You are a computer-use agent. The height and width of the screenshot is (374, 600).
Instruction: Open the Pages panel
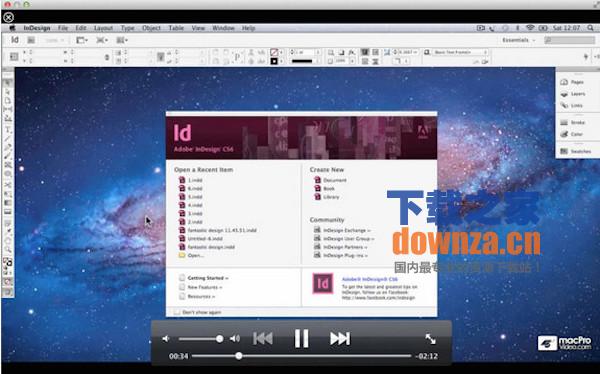pos(572,82)
